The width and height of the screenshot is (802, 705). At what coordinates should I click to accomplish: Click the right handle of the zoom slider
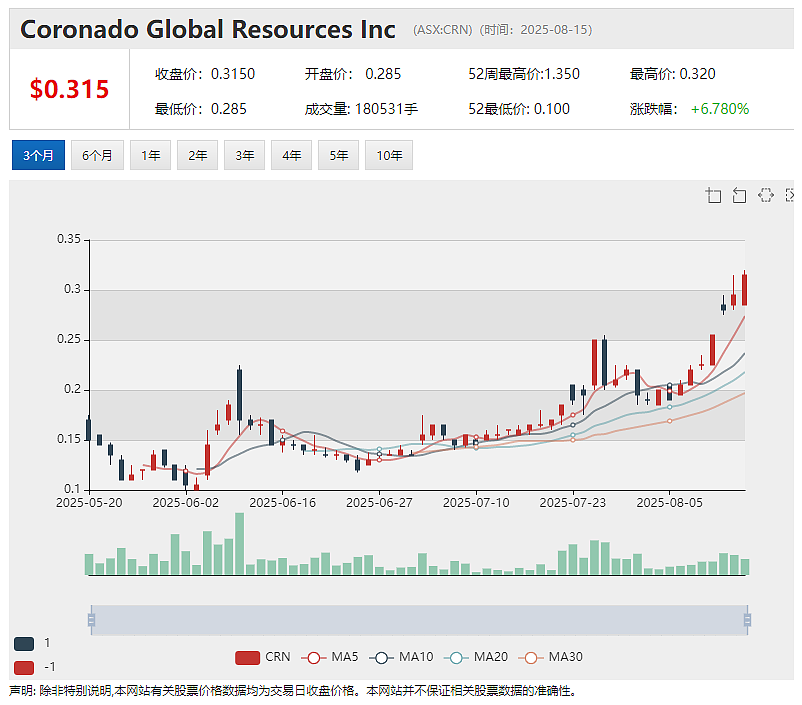[x=747, y=620]
